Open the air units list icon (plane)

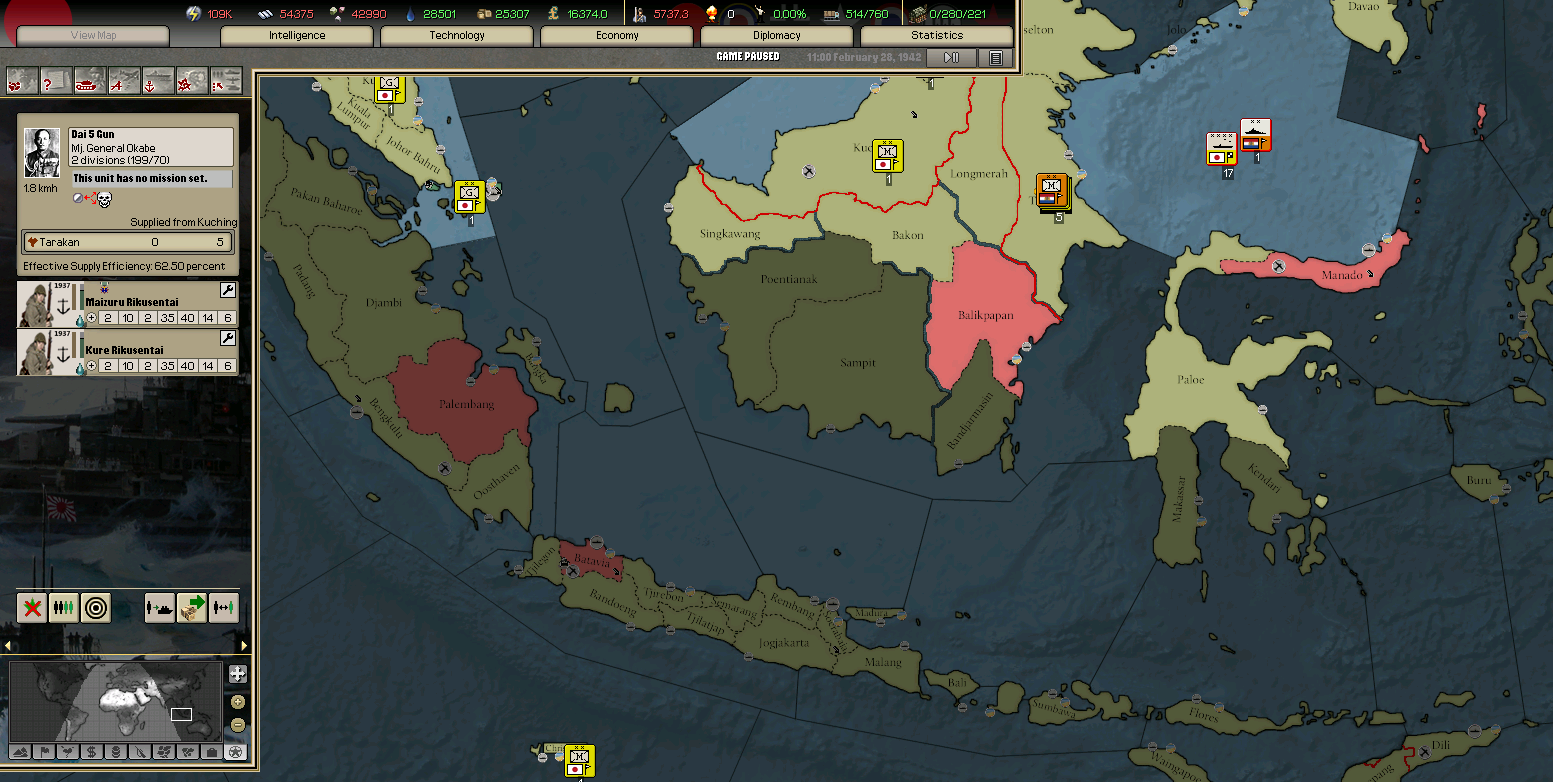[124, 80]
